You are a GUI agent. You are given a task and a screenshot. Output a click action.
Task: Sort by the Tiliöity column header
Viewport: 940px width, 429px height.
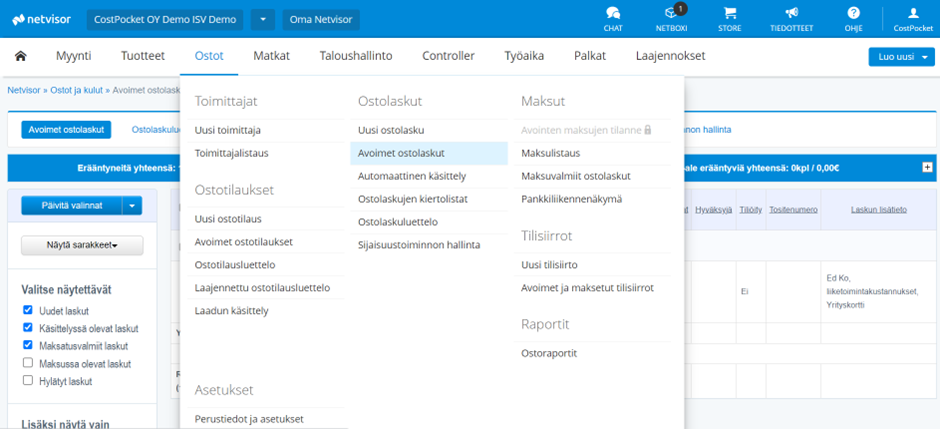point(751,210)
